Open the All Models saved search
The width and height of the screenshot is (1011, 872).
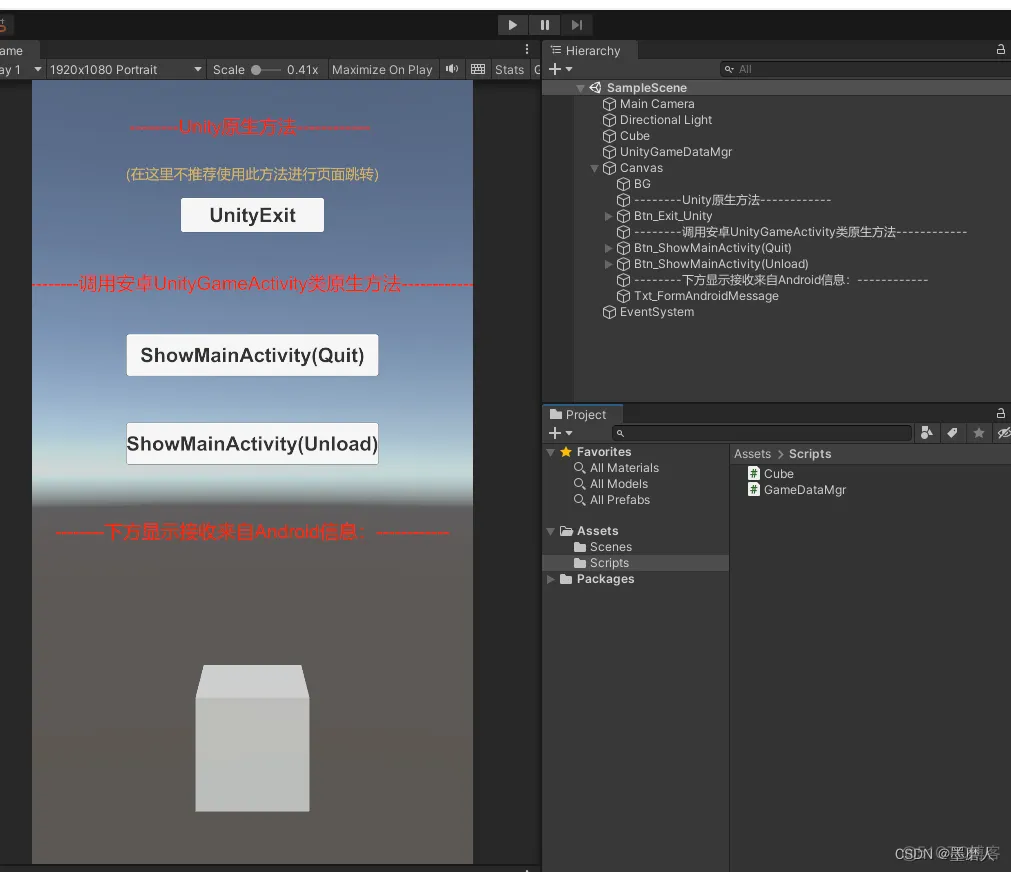[x=619, y=484]
